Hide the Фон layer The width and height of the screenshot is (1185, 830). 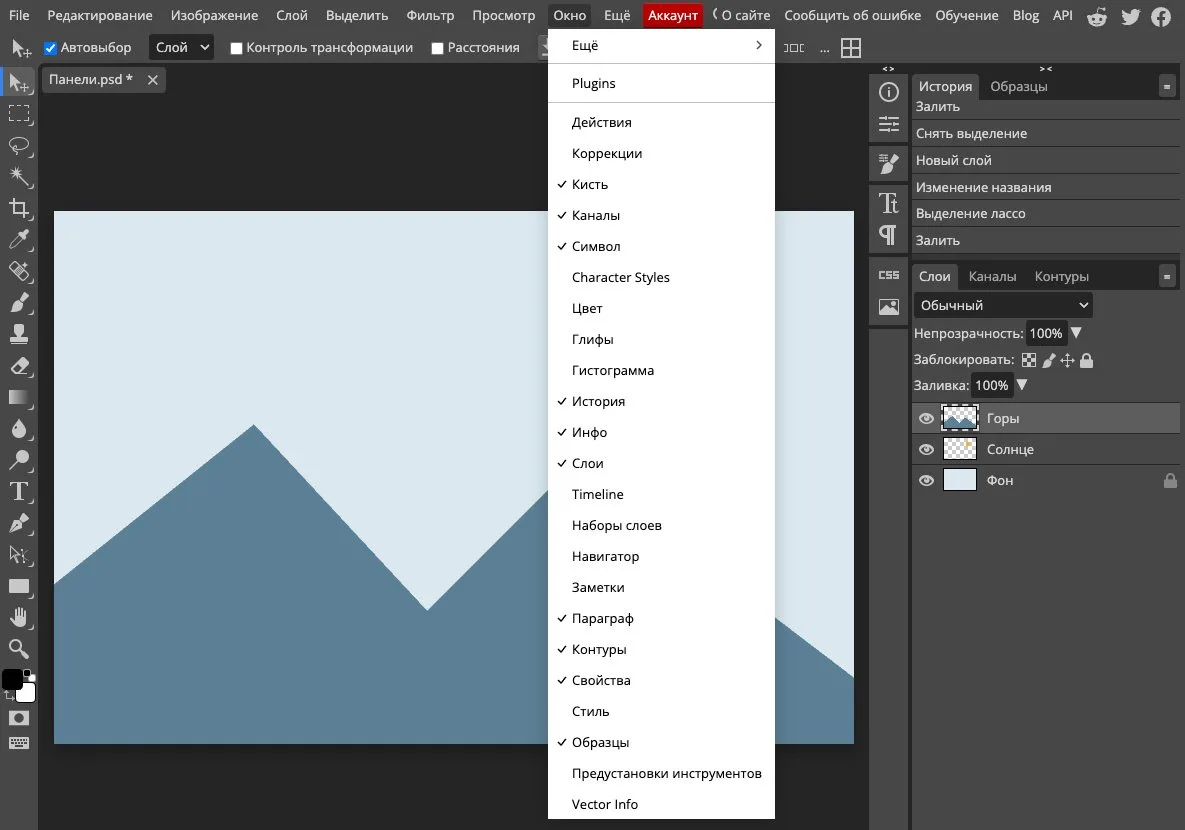pyautogui.click(x=927, y=481)
